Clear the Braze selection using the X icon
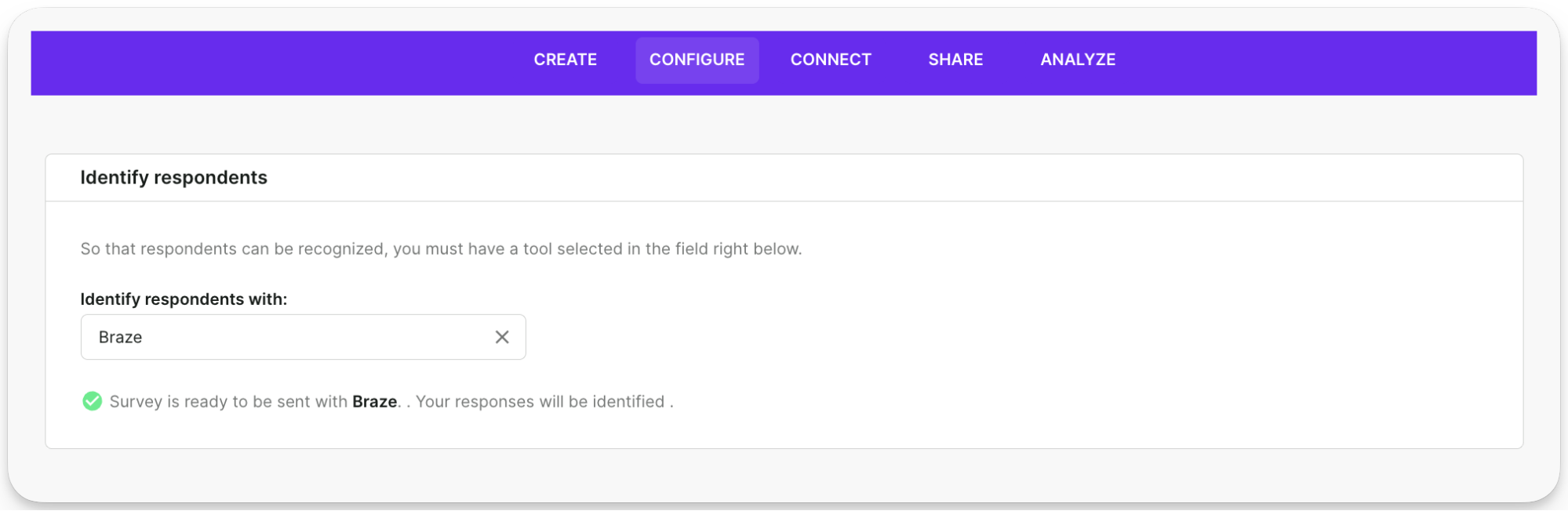This screenshot has height=511, width=1568. (x=503, y=337)
